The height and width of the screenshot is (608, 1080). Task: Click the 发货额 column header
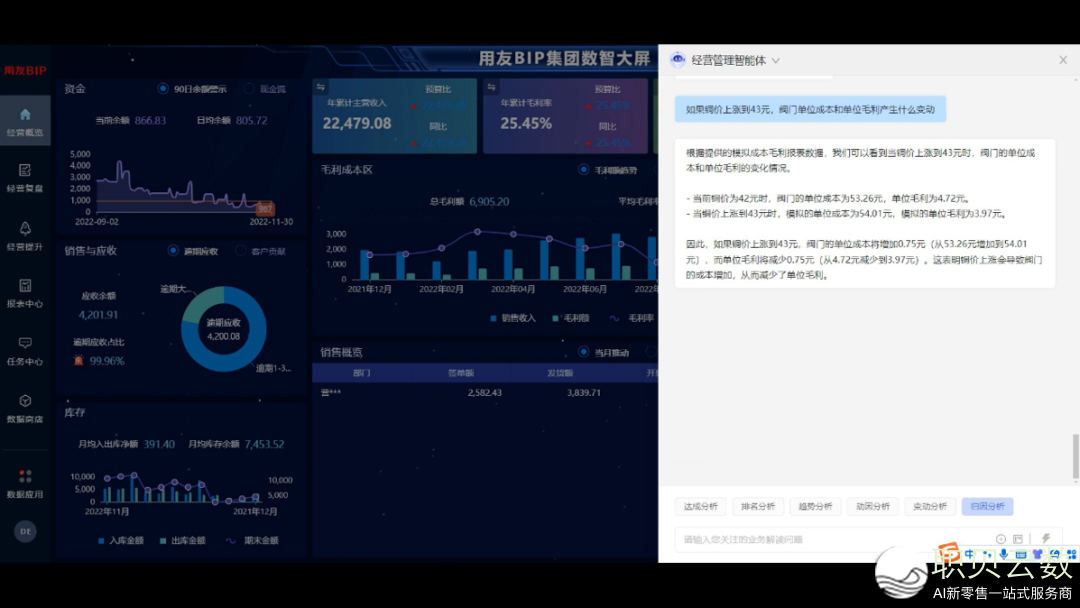[560, 373]
